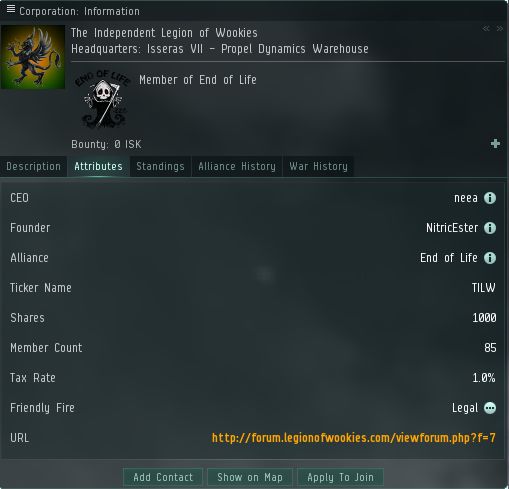This screenshot has width=509, height=489.
Task: Add bounty using the plus icon
Action: point(495,144)
